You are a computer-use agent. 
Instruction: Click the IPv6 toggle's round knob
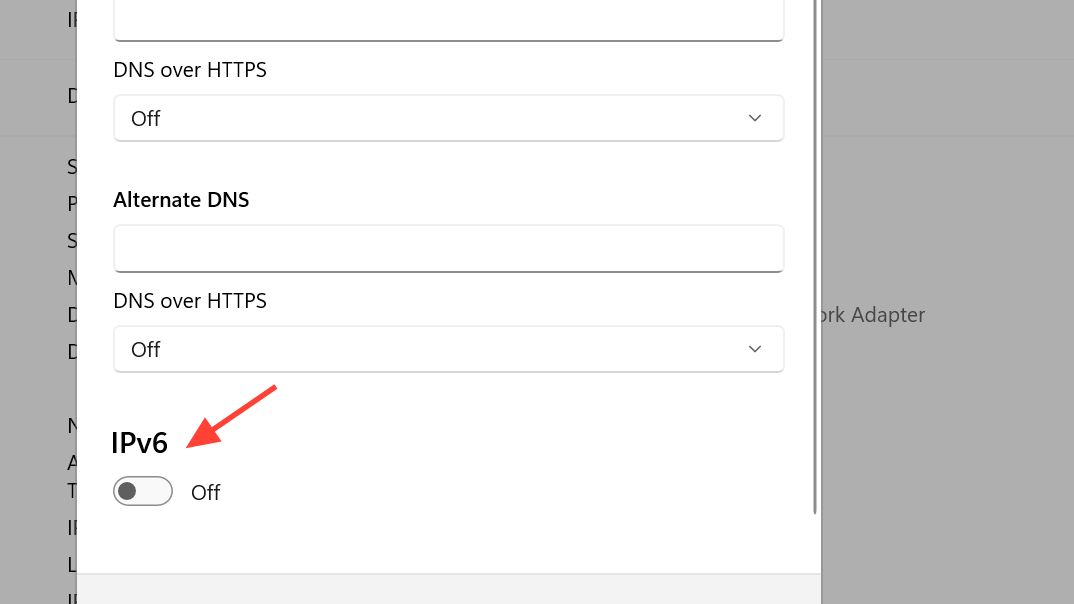pos(127,491)
